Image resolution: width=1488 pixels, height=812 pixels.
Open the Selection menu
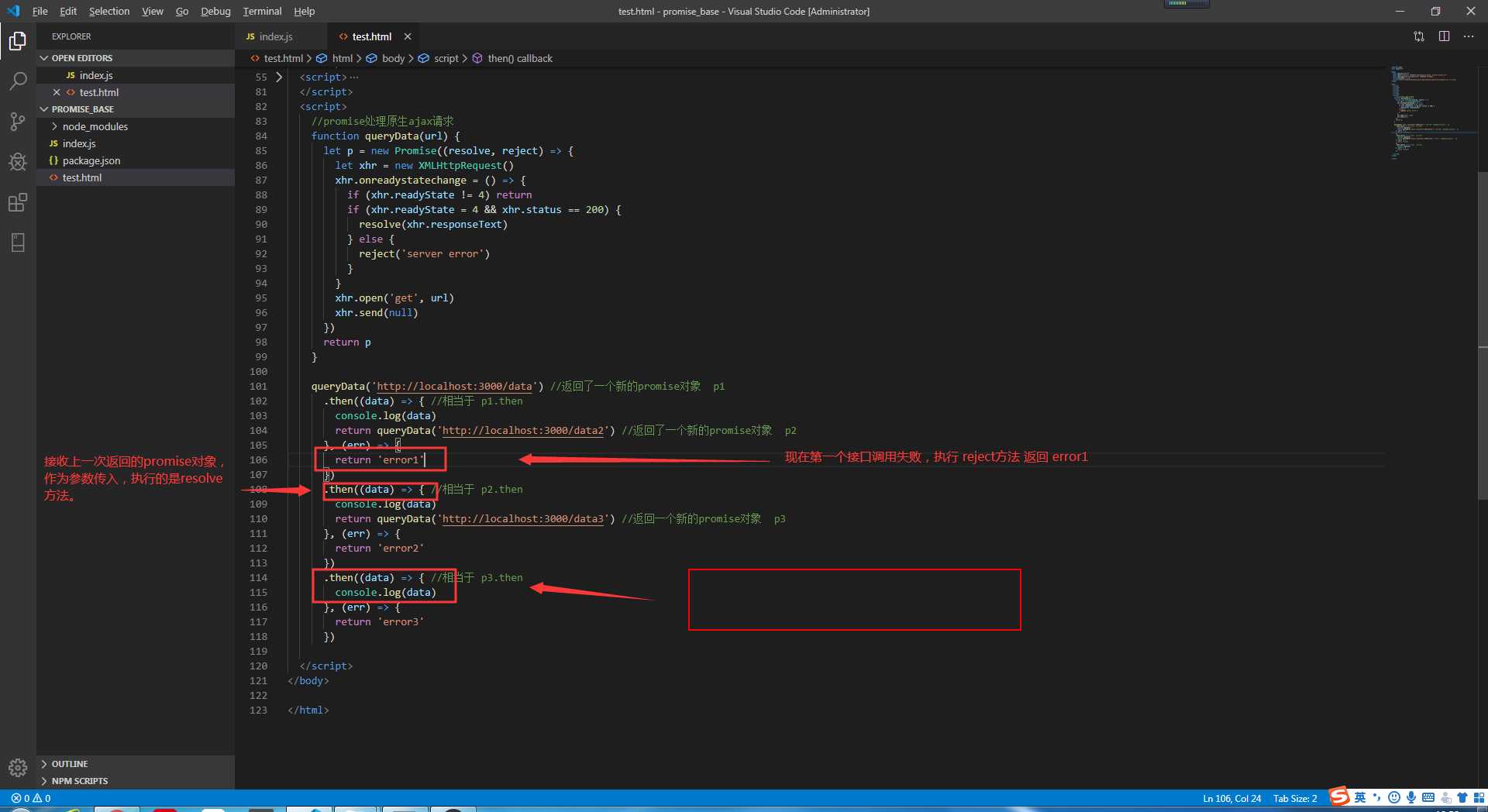click(x=109, y=11)
